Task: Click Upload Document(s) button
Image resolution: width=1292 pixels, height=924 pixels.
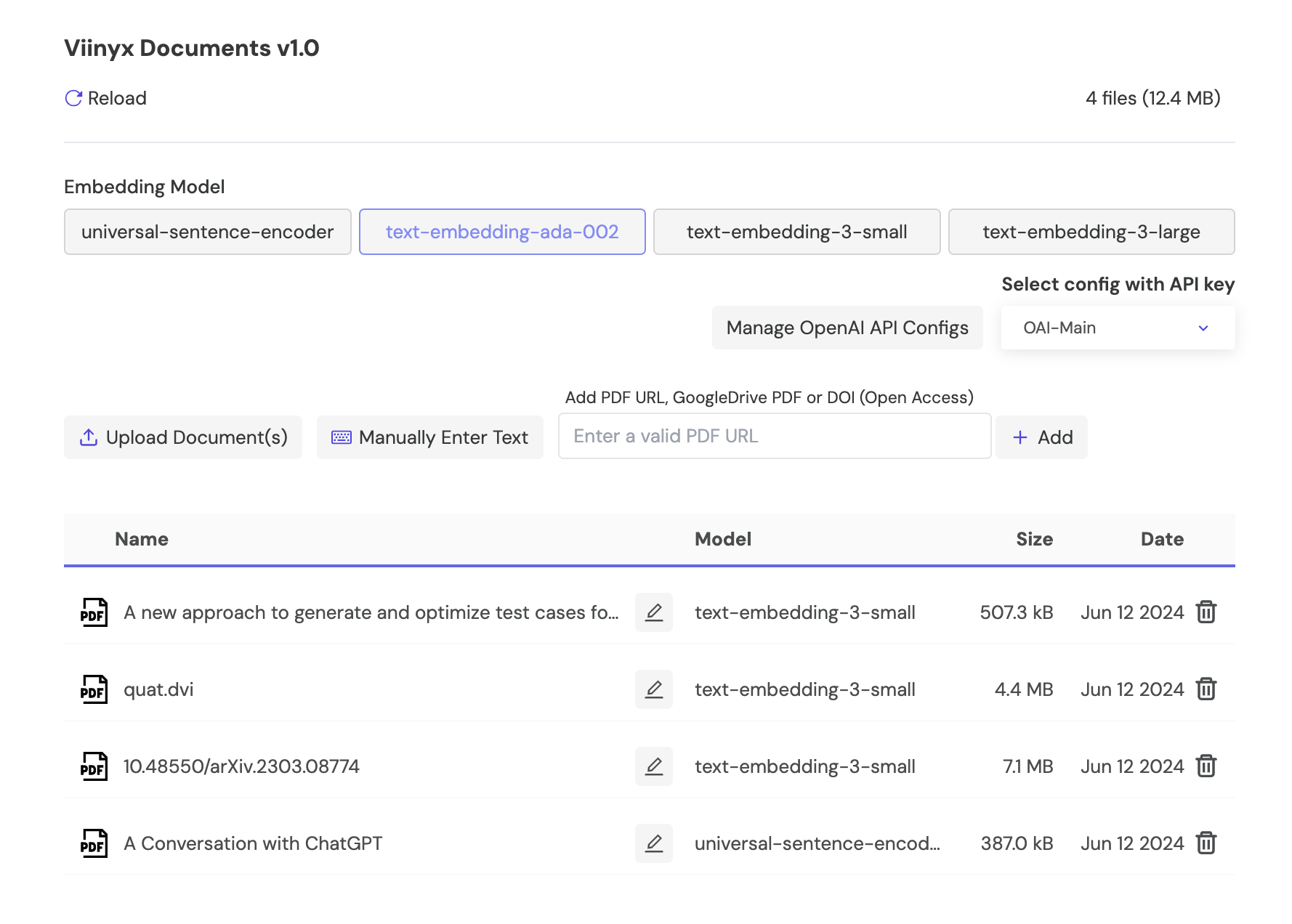Action: (x=183, y=437)
